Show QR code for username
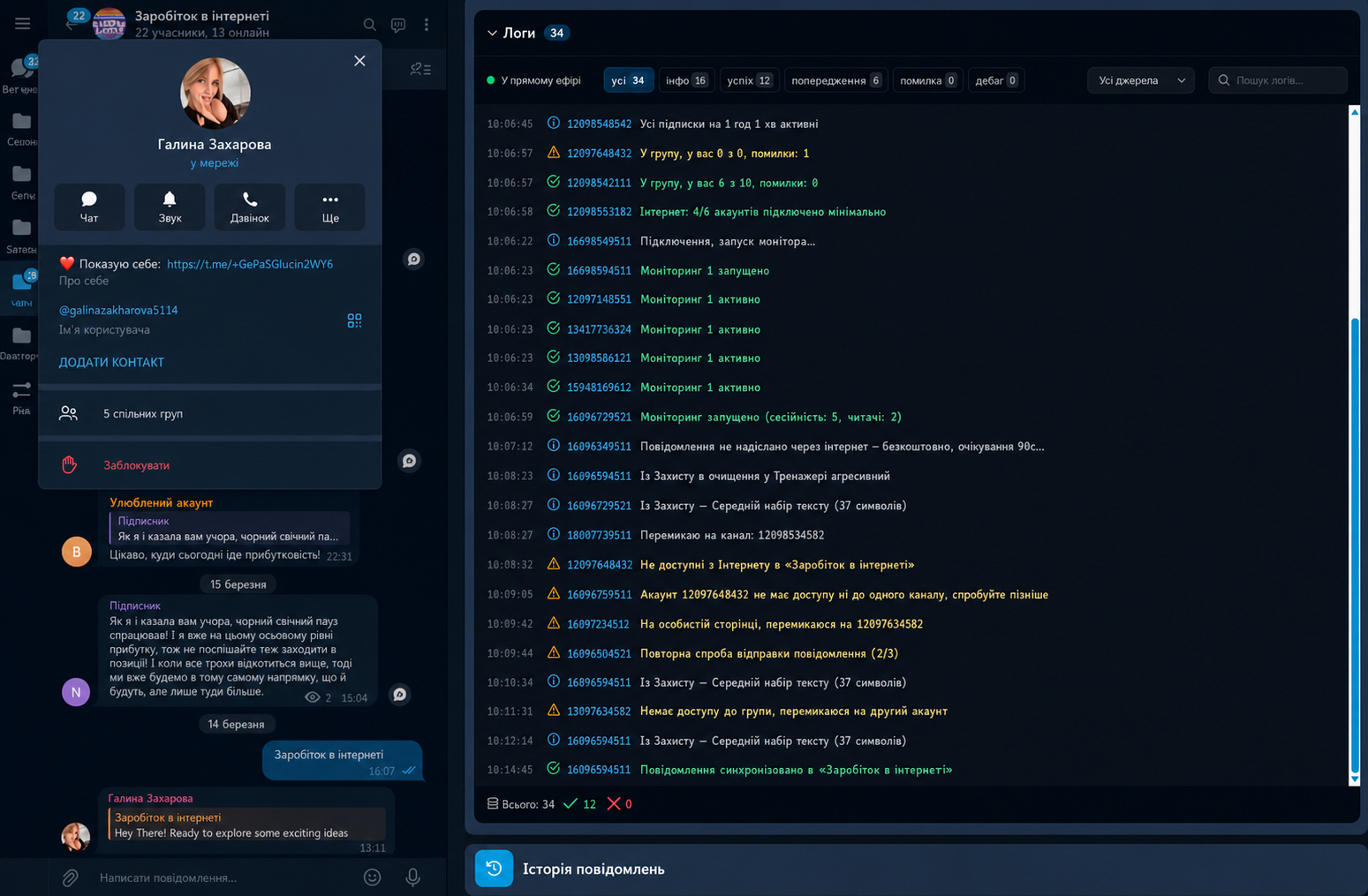This screenshot has width=1368, height=896. coord(354,320)
